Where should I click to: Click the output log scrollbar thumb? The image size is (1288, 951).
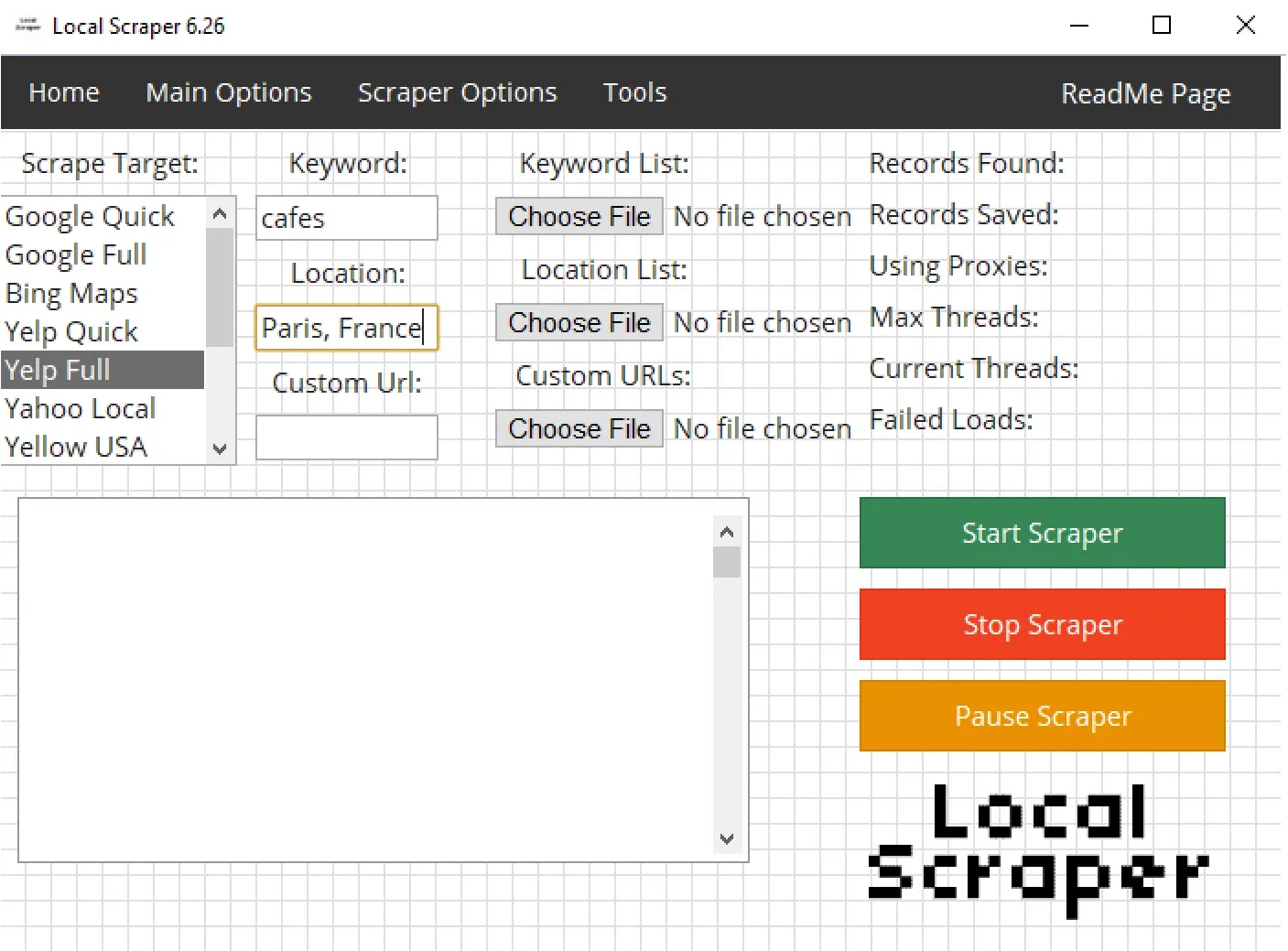727,562
